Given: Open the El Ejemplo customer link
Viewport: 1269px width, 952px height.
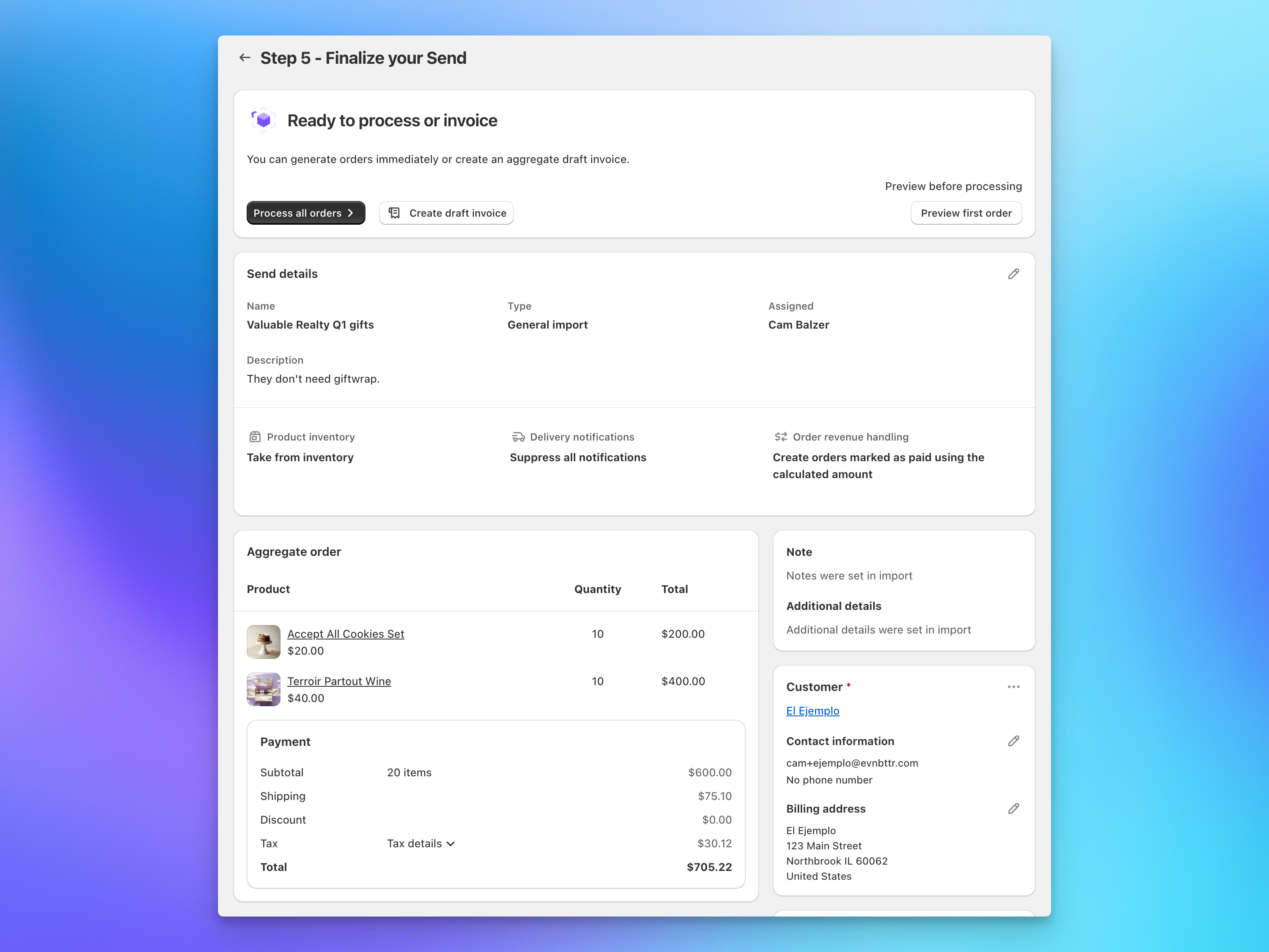Looking at the screenshot, I should pos(812,710).
